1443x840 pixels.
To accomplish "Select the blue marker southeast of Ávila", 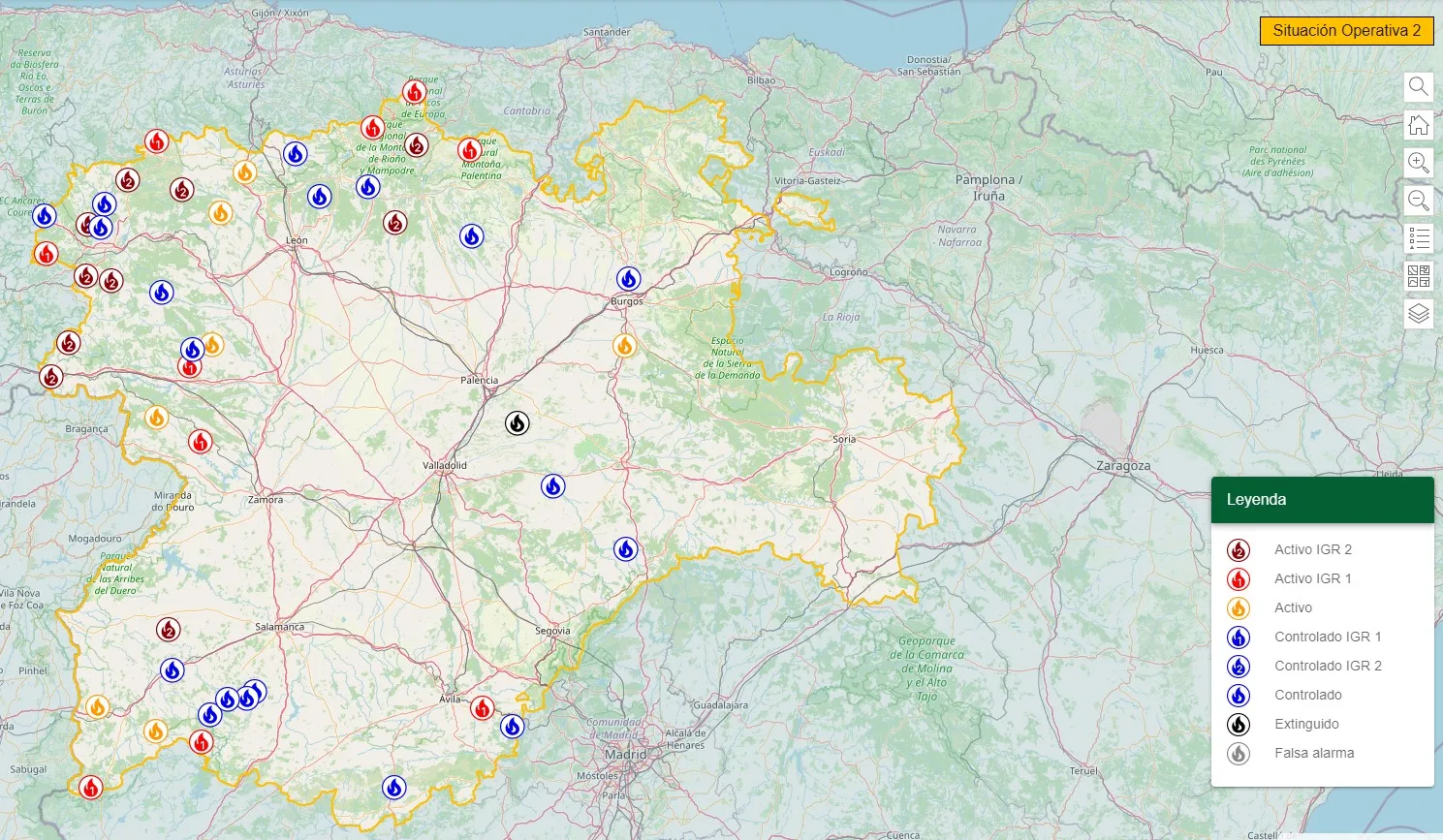I will (x=512, y=726).
